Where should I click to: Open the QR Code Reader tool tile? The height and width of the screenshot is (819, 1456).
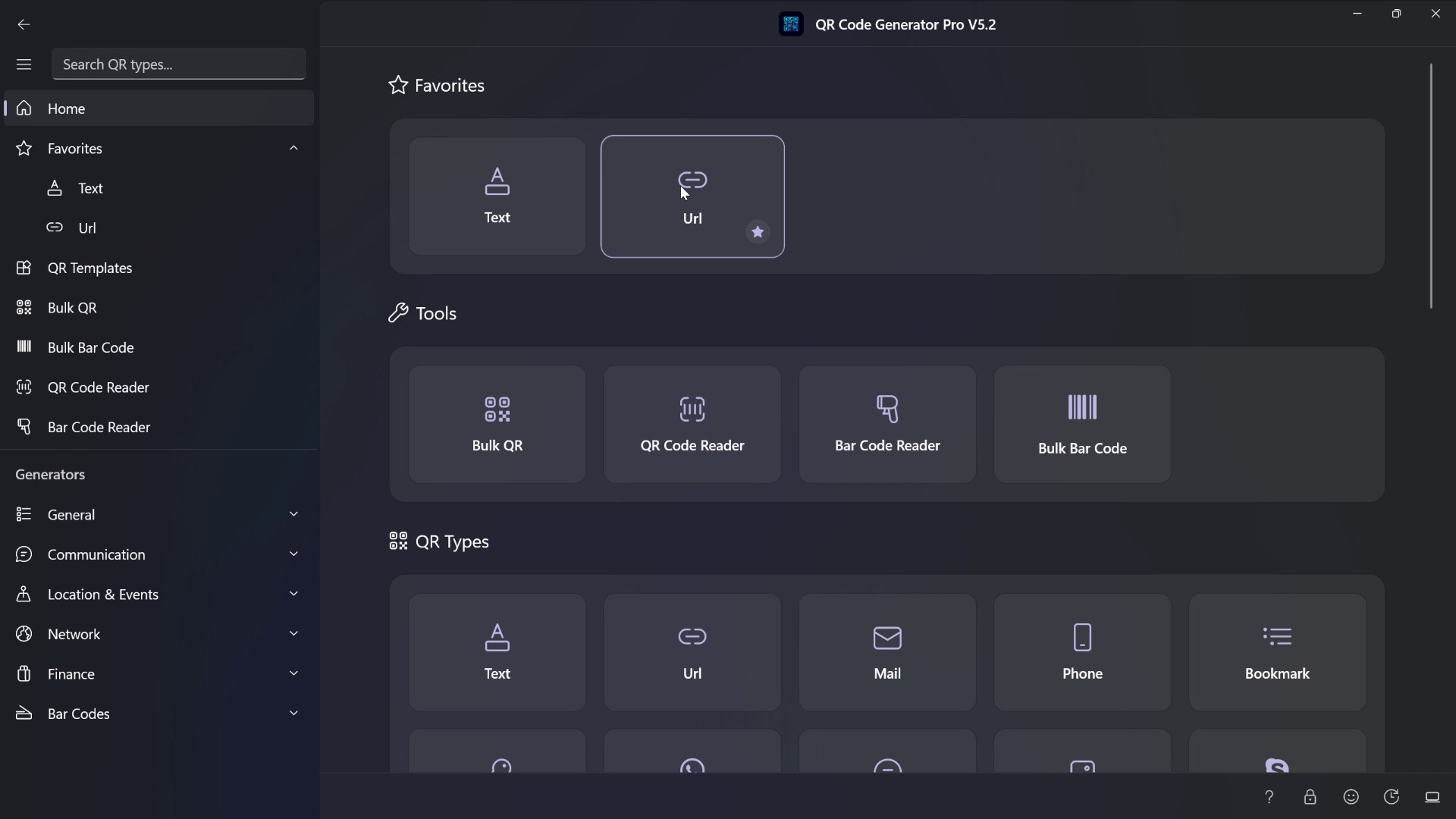click(x=692, y=425)
